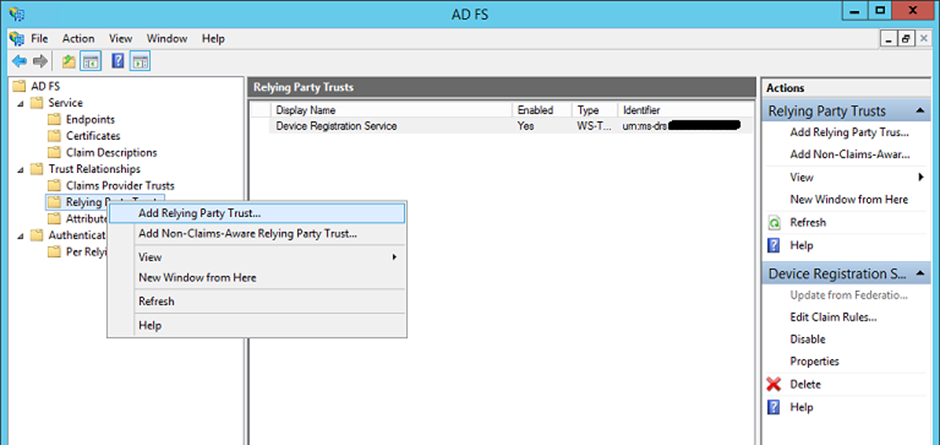Open the View submenu arrow in Actions pane
The width and height of the screenshot is (940, 445).
[920, 178]
